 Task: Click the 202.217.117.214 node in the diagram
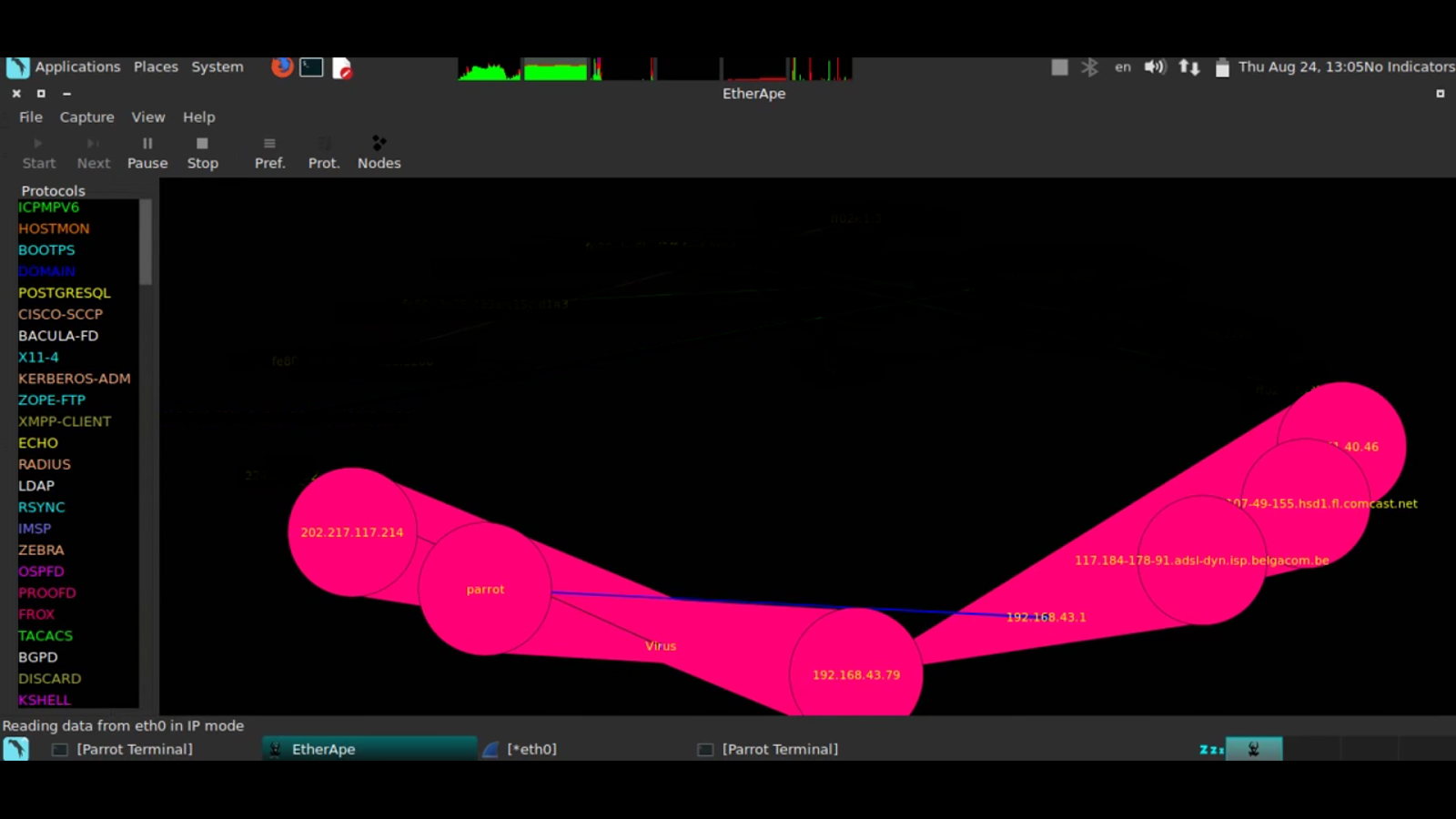352,532
